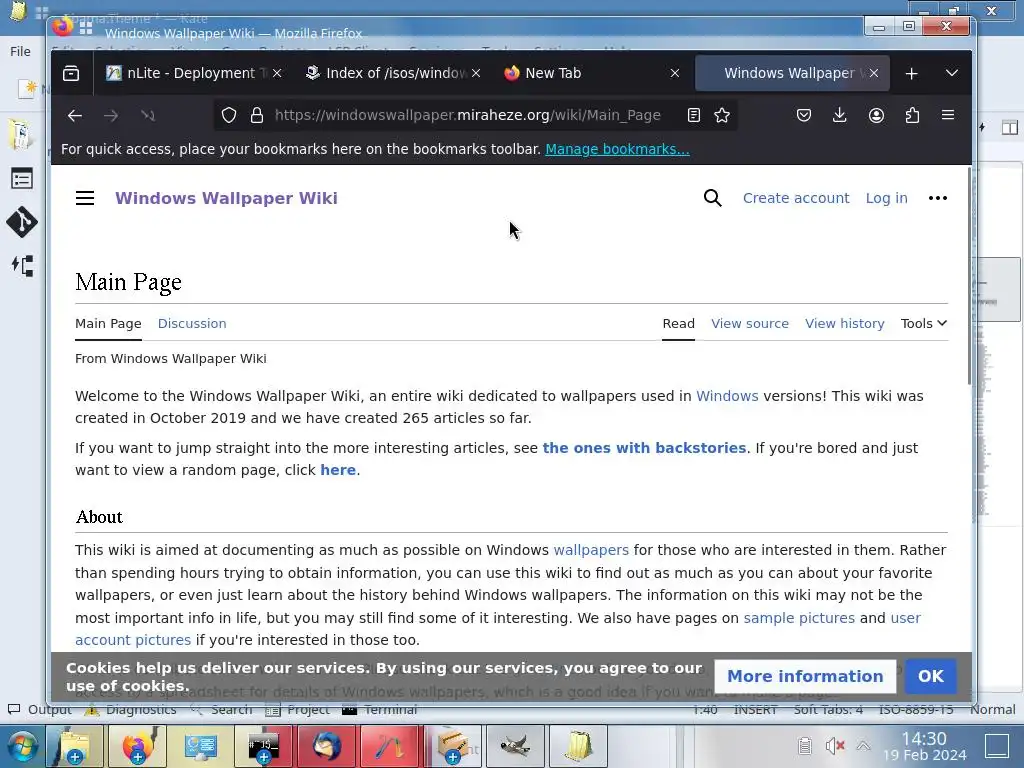The image size is (1024, 768).
Task: Open the wallpapers link in About
Action: click(591, 550)
